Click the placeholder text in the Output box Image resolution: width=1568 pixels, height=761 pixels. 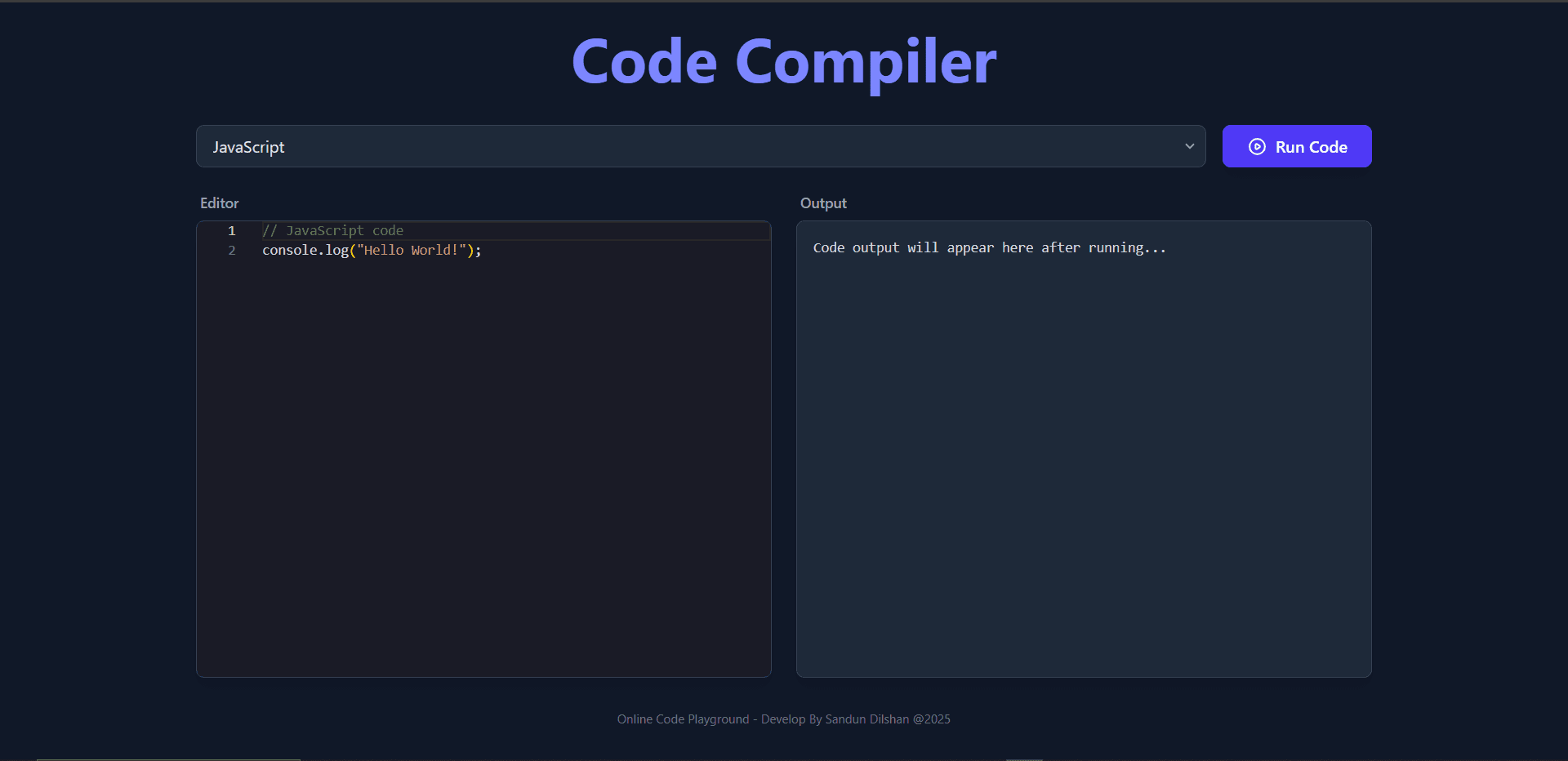[x=988, y=248]
